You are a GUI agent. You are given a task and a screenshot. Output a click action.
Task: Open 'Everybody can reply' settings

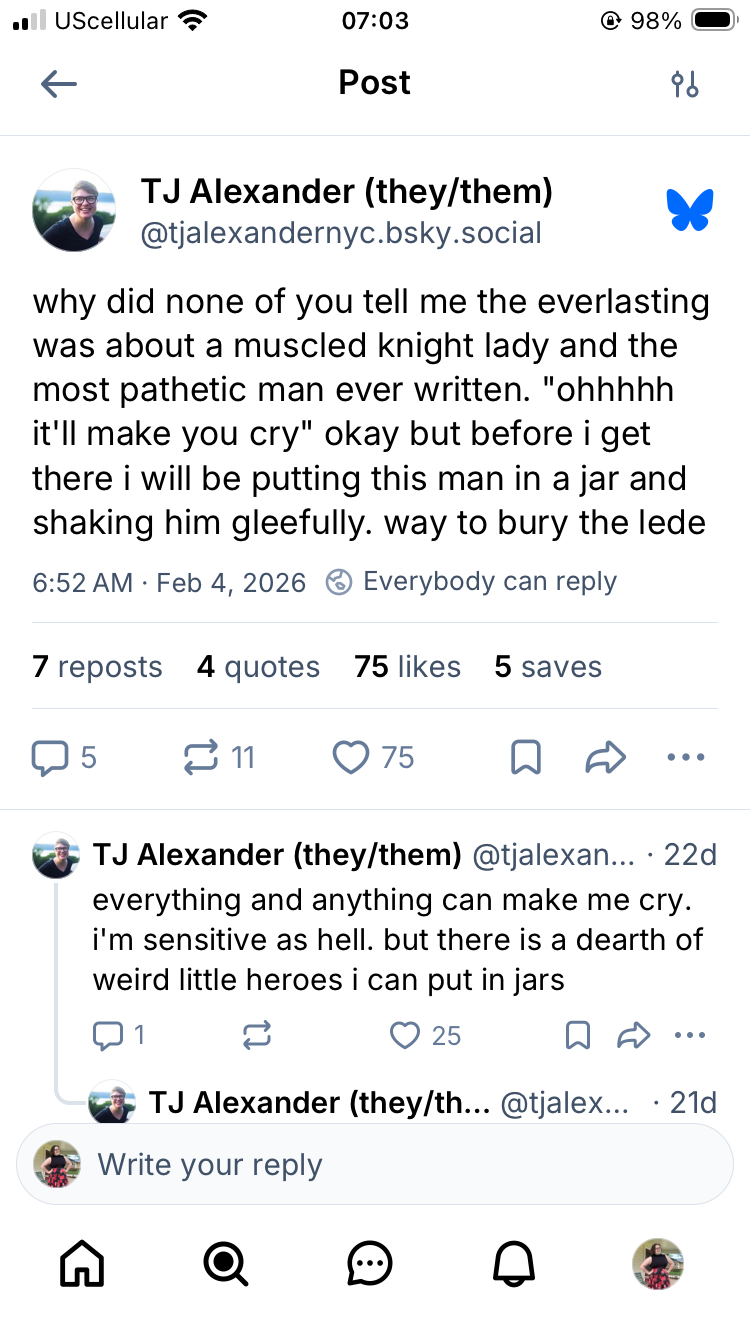(x=473, y=581)
